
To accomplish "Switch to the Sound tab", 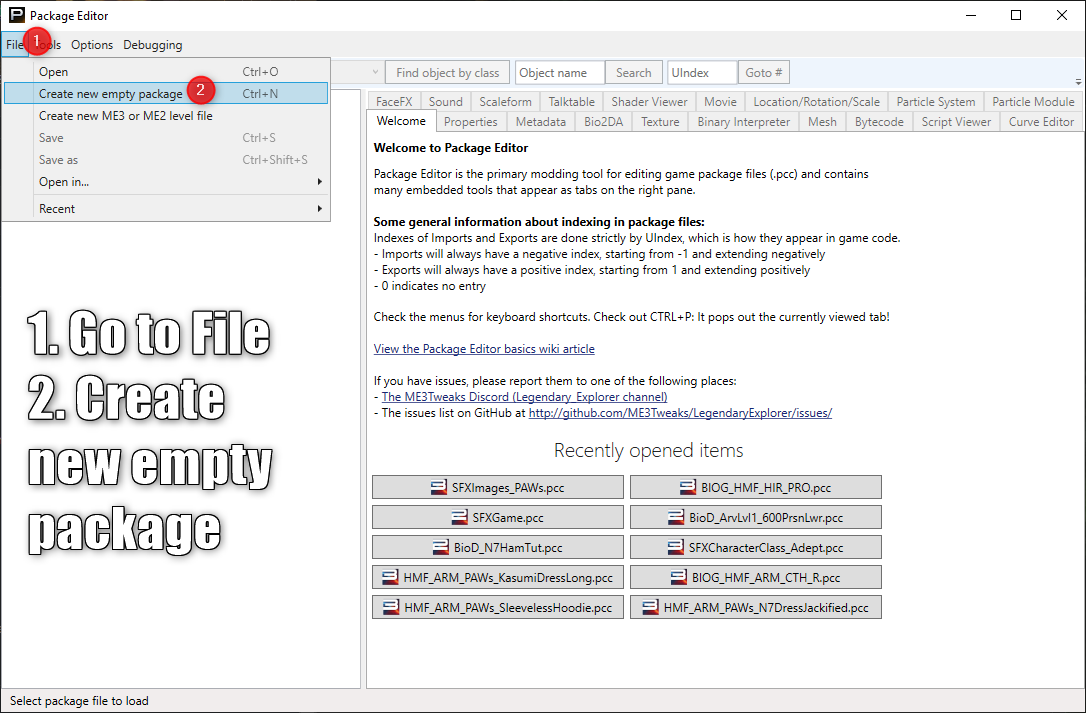I will point(445,101).
